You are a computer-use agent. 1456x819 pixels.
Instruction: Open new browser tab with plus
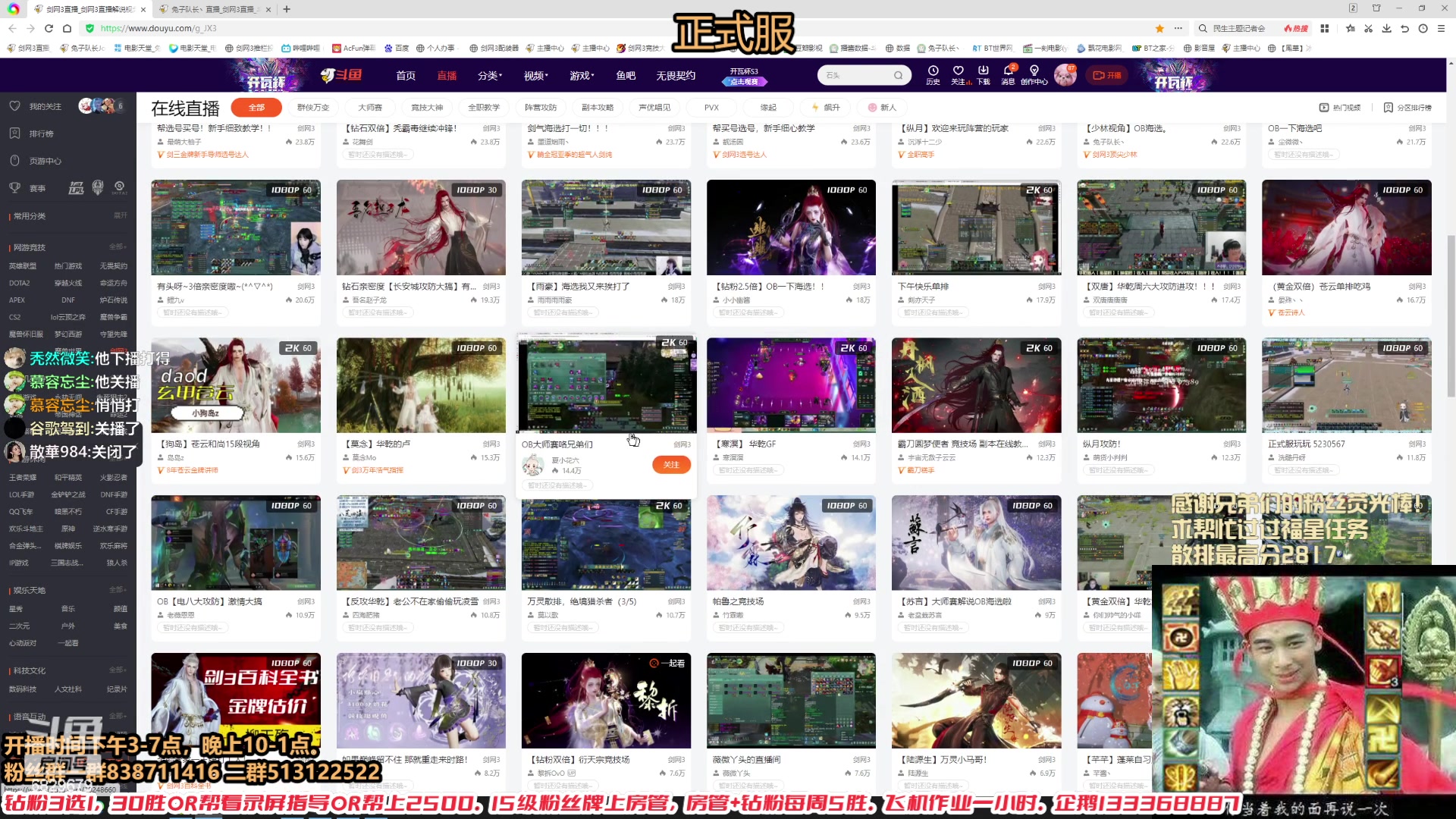click(287, 9)
